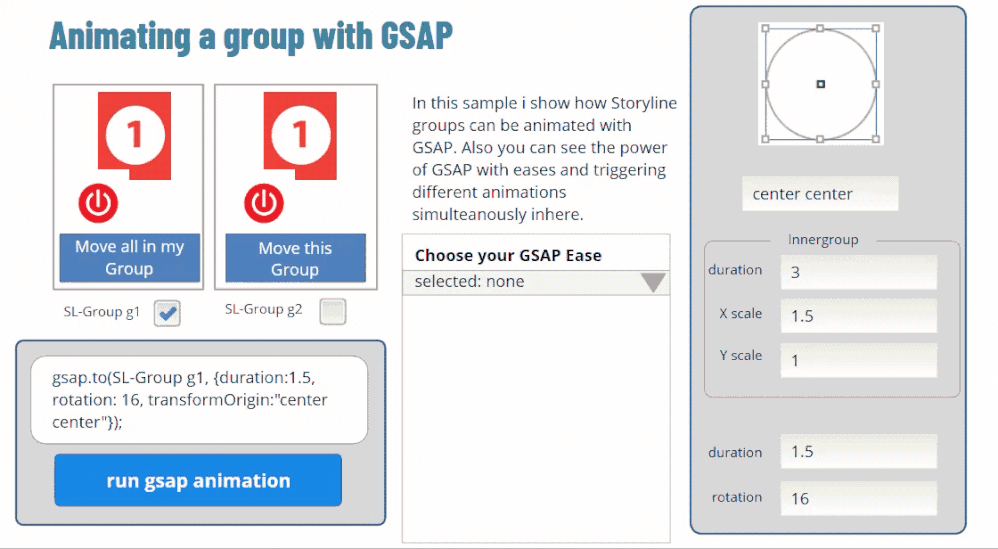Viewport: 998px width, 549px height.
Task: Click the number 1 badge in second group
Action: tap(299, 133)
